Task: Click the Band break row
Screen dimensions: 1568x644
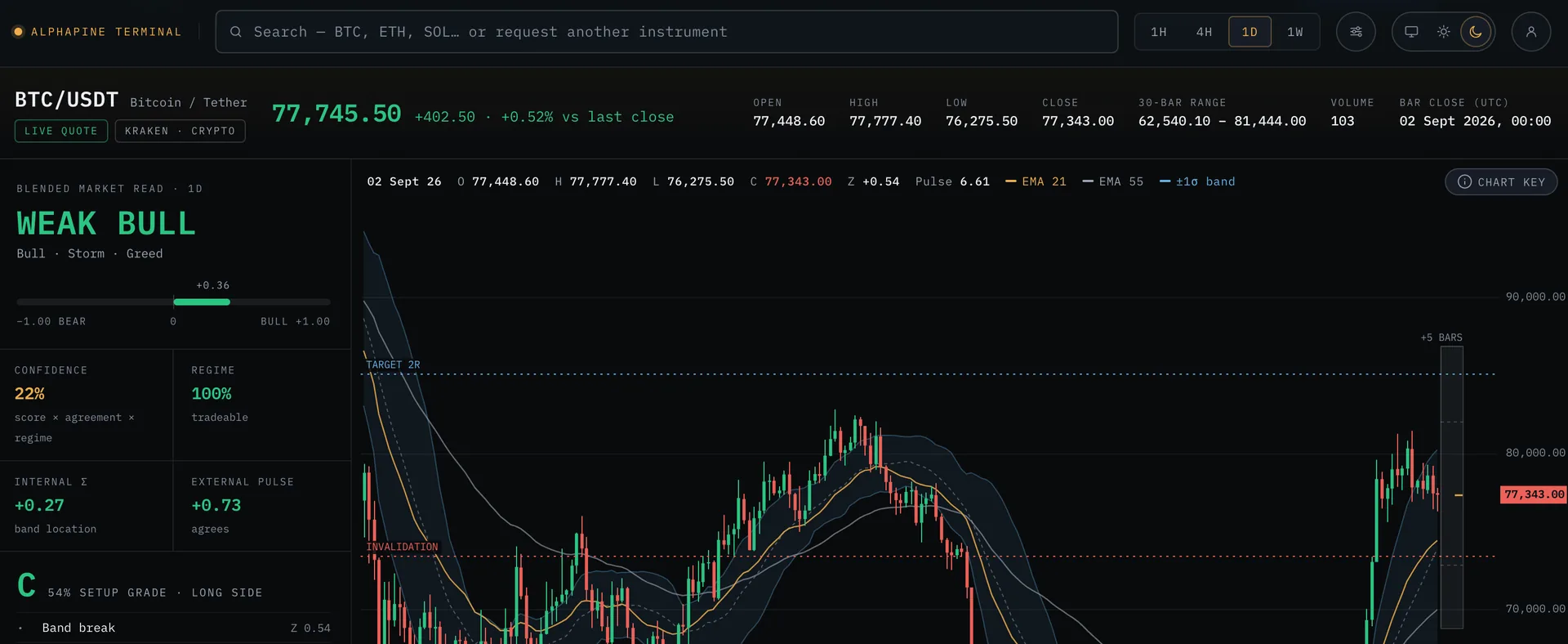Action: (x=173, y=628)
